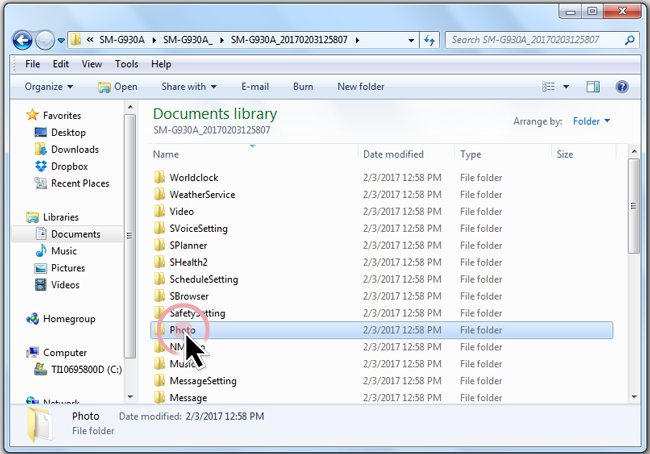
Task: Click the Open toolbar button
Action: [x=117, y=87]
